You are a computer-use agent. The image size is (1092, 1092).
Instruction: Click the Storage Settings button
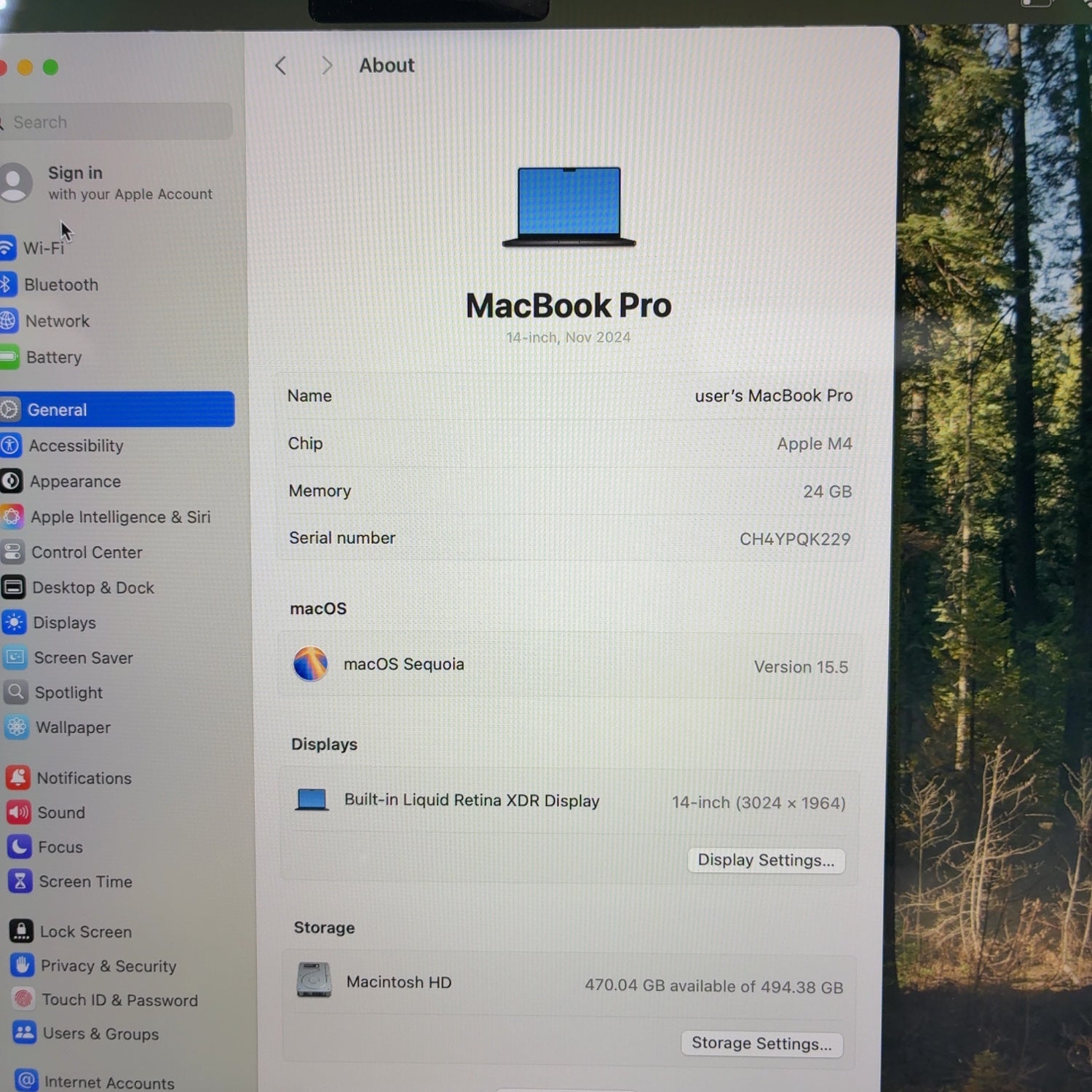tap(761, 1044)
